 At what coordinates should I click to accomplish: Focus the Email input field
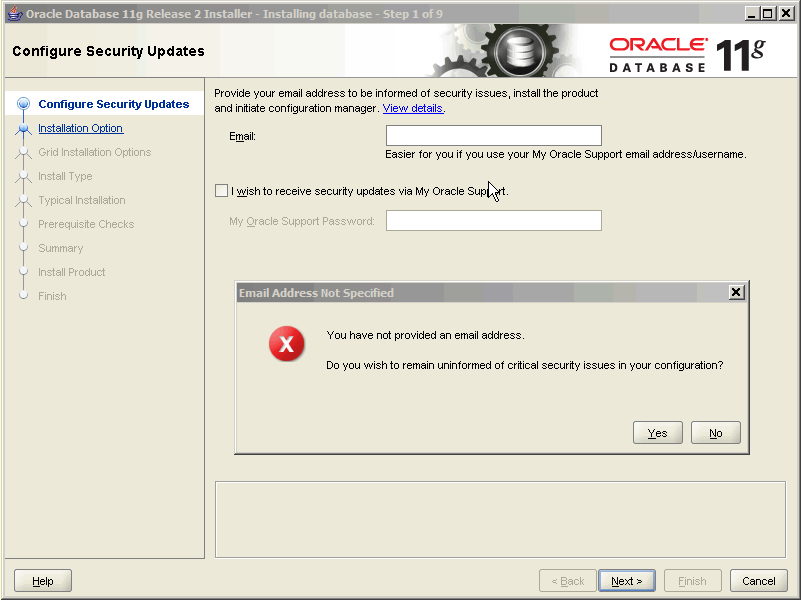pyautogui.click(x=493, y=135)
